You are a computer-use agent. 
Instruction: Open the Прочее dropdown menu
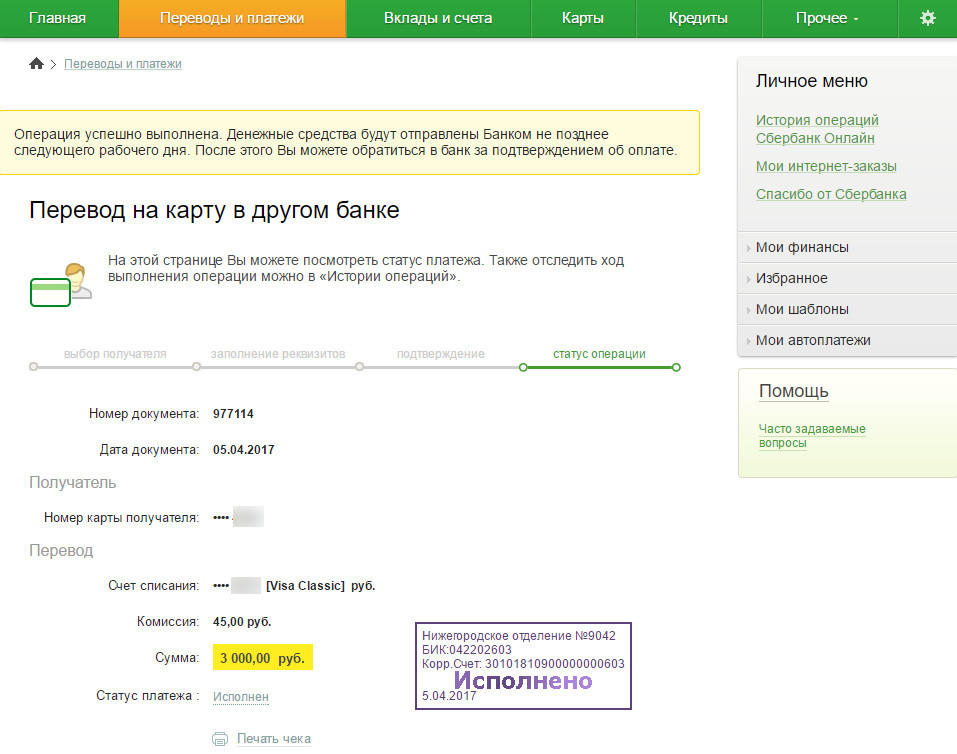click(x=829, y=18)
